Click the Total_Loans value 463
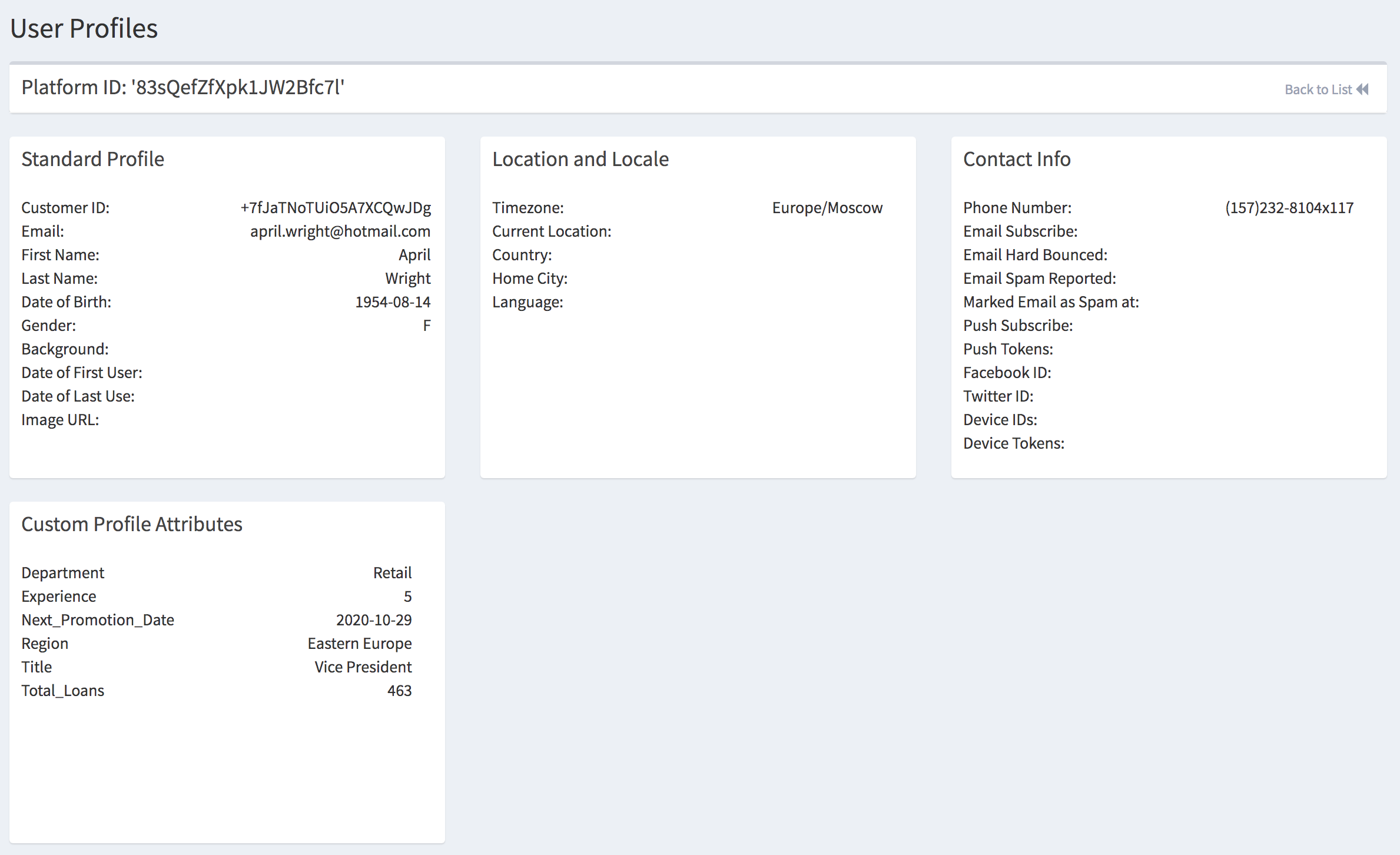Viewport: 1400px width, 855px height. (x=400, y=691)
